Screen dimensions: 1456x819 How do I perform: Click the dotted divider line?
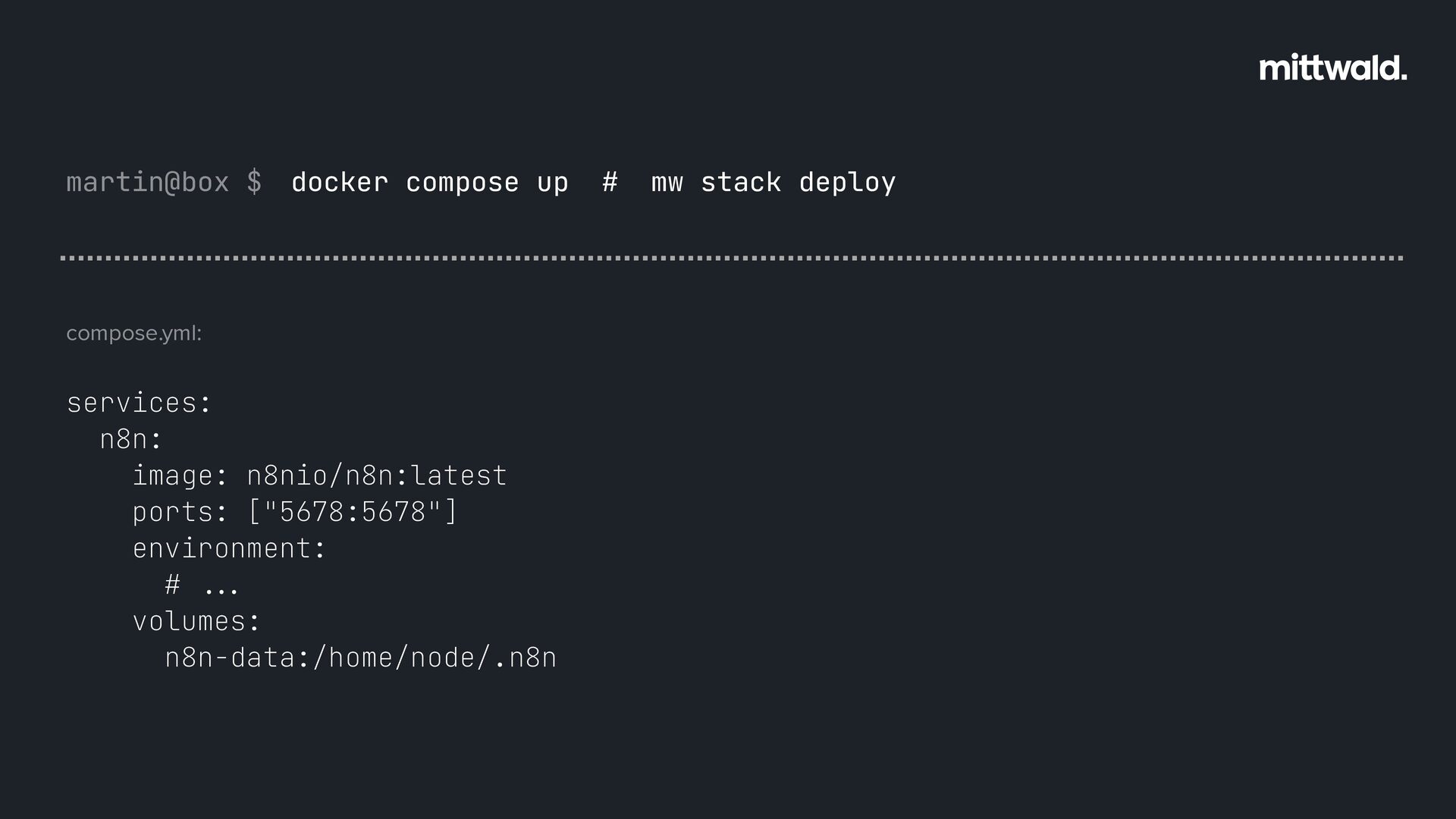[732, 258]
